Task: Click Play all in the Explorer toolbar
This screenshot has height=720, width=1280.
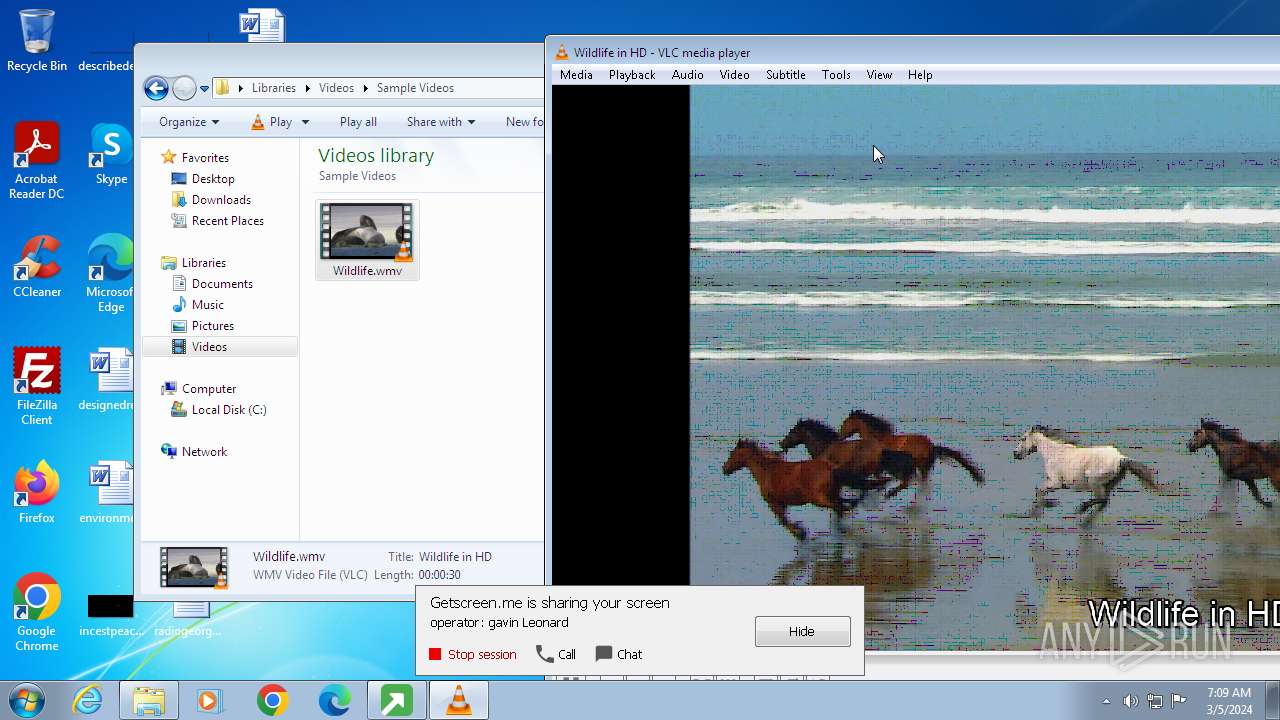Action: (358, 122)
